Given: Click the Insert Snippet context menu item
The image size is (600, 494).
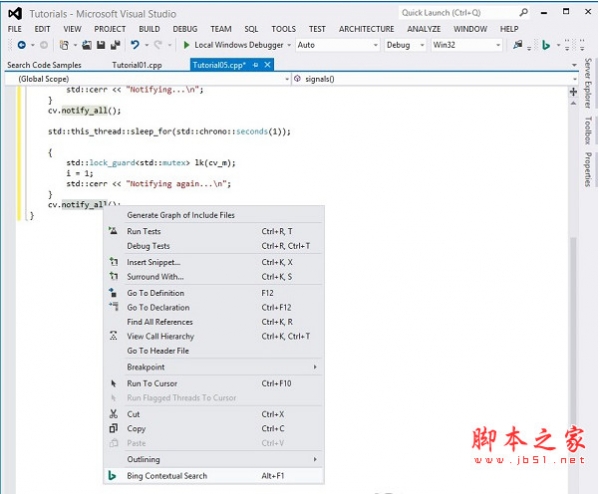Looking at the screenshot, I should 214,262.
